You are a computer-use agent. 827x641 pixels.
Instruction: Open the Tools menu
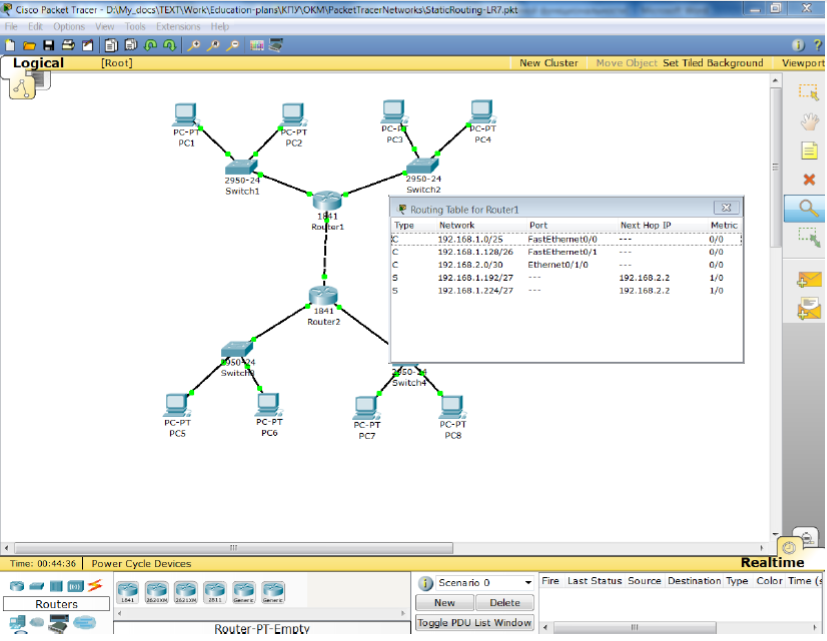pyautogui.click(x=135, y=26)
